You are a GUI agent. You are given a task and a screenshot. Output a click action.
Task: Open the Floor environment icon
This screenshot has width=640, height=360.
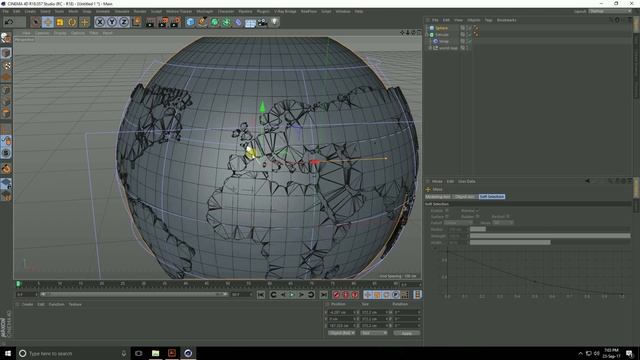point(250,22)
